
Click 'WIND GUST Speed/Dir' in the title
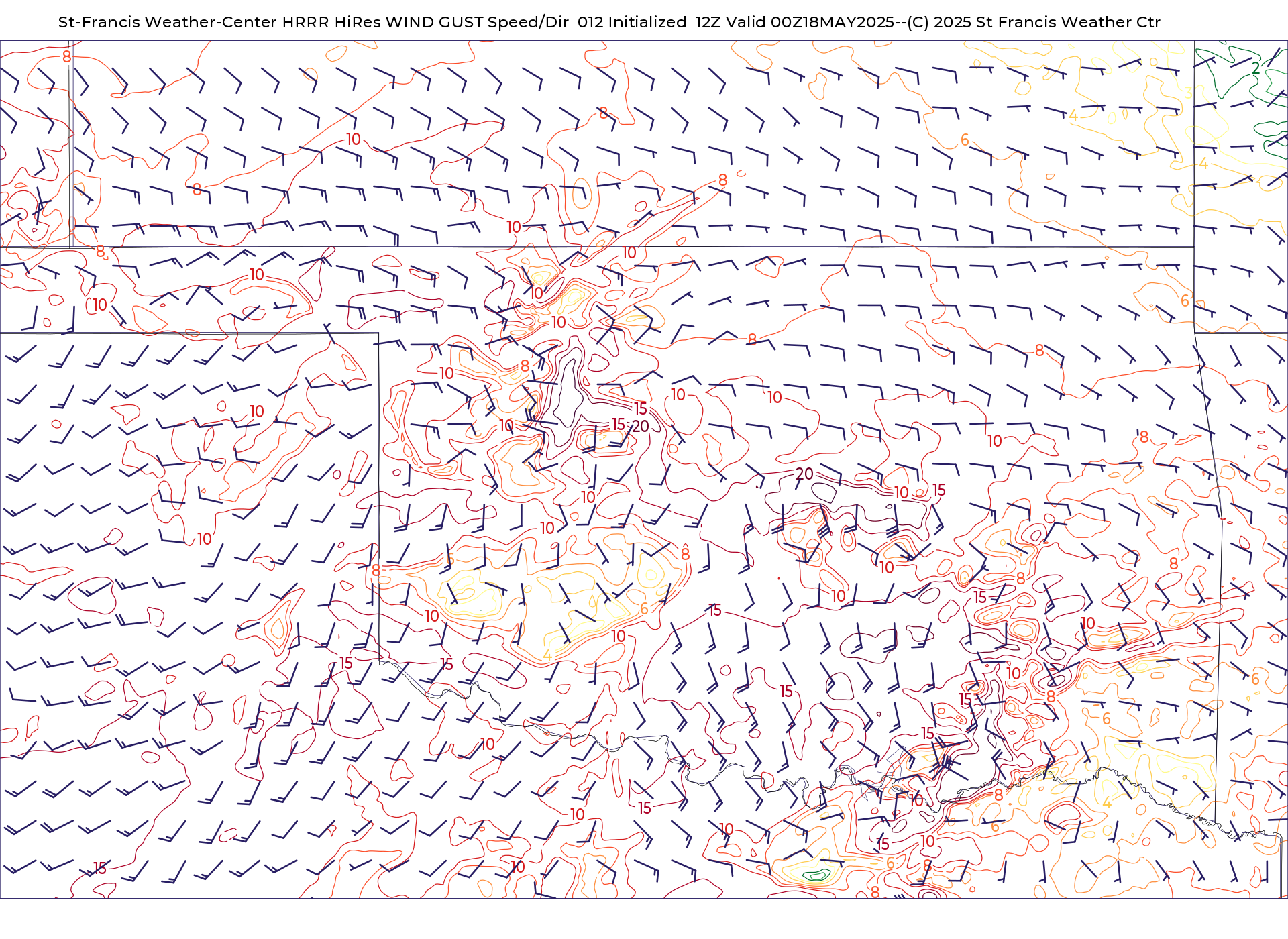point(477,22)
